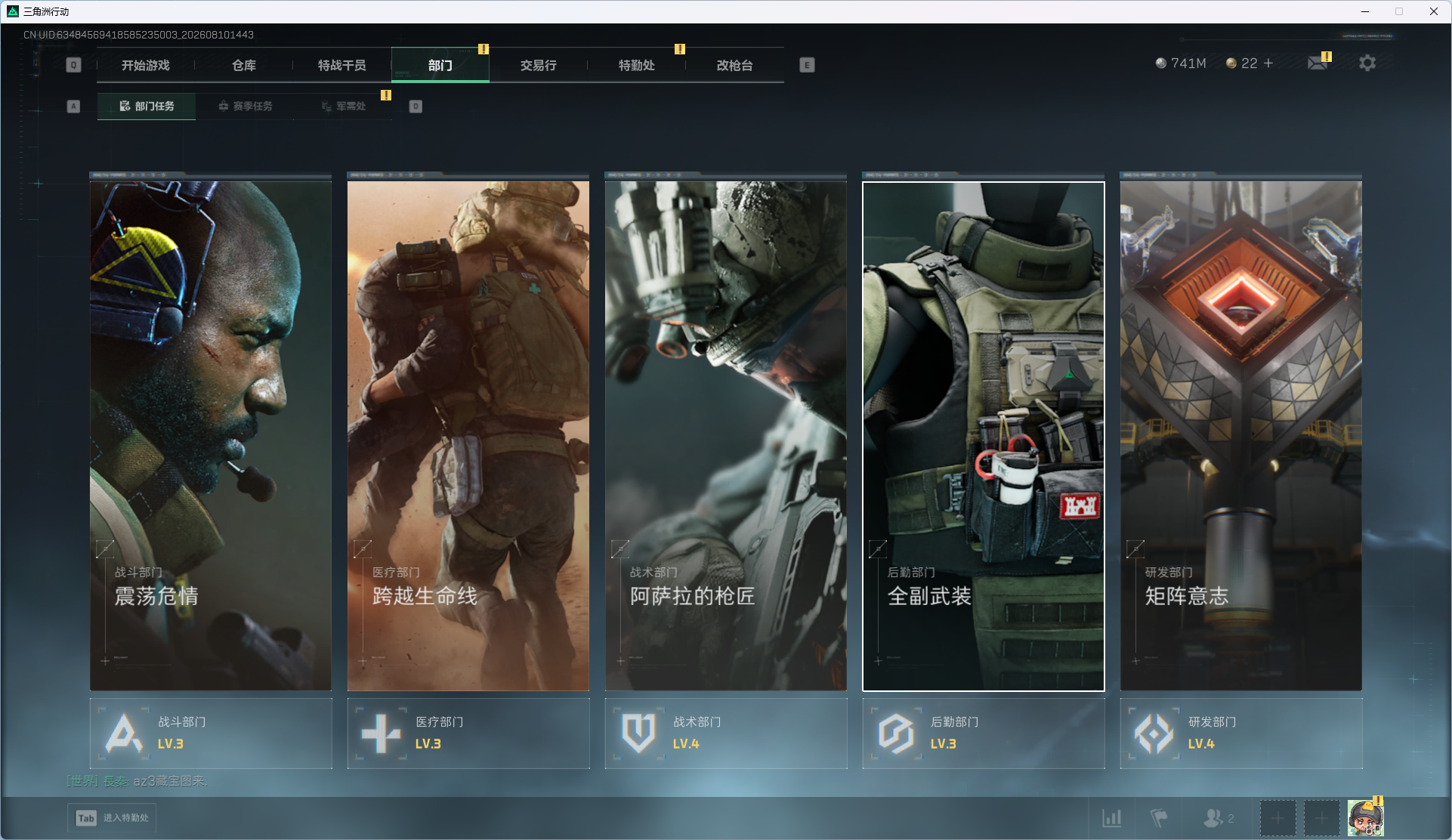Image resolution: width=1452 pixels, height=840 pixels.
Task: Click the E next-tab key icon
Action: [807, 65]
